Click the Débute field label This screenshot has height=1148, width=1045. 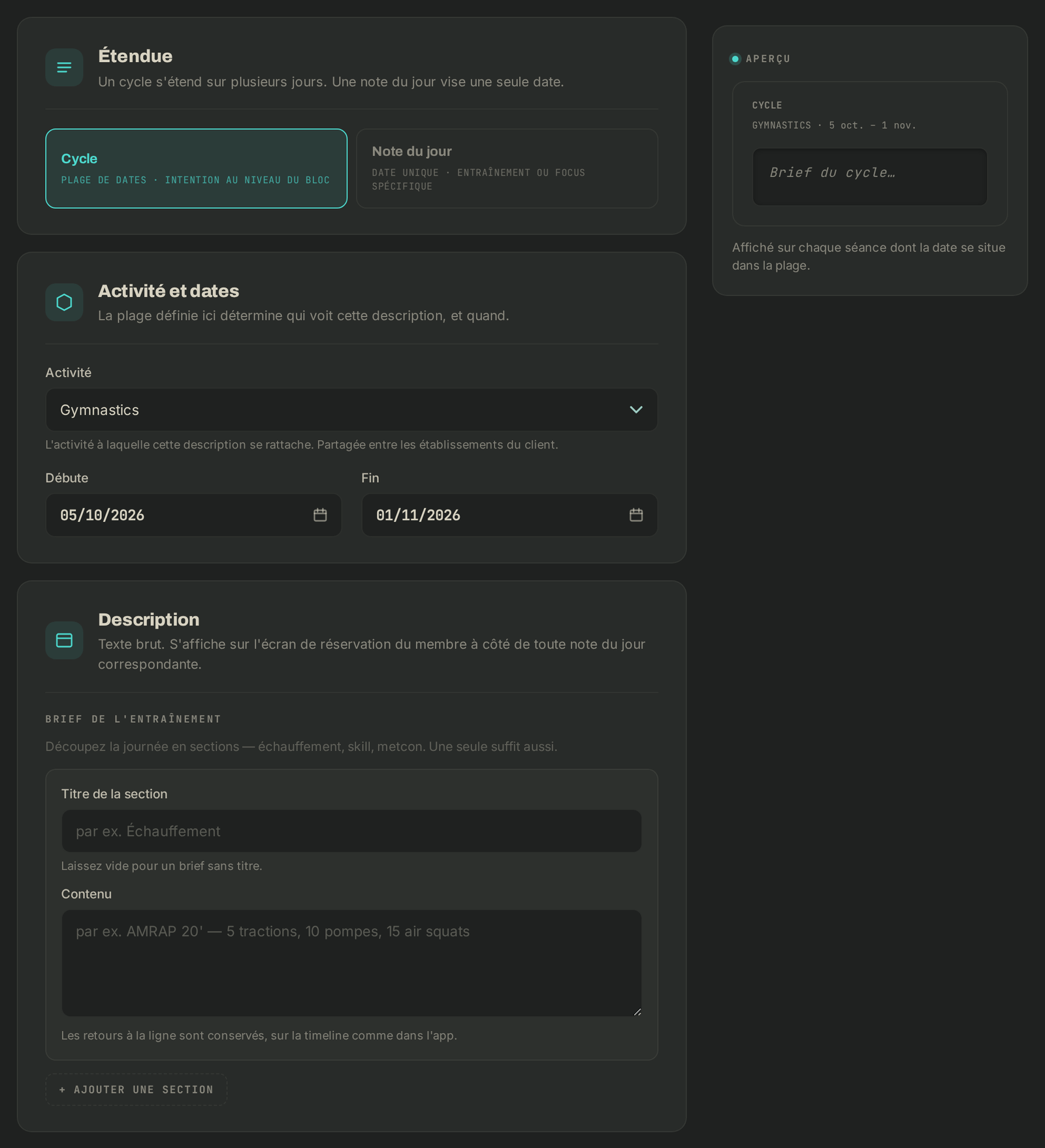pyautogui.click(x=67, y=478)
